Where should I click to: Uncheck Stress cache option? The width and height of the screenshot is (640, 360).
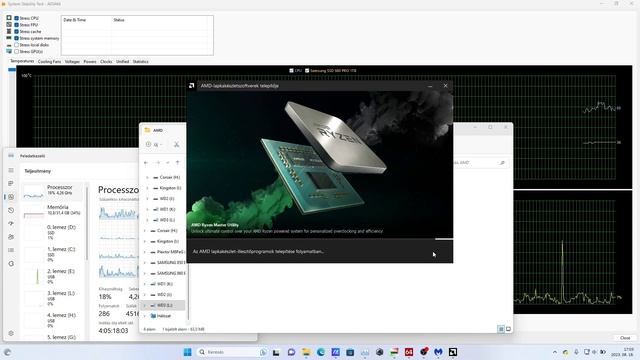pos(16,31)
